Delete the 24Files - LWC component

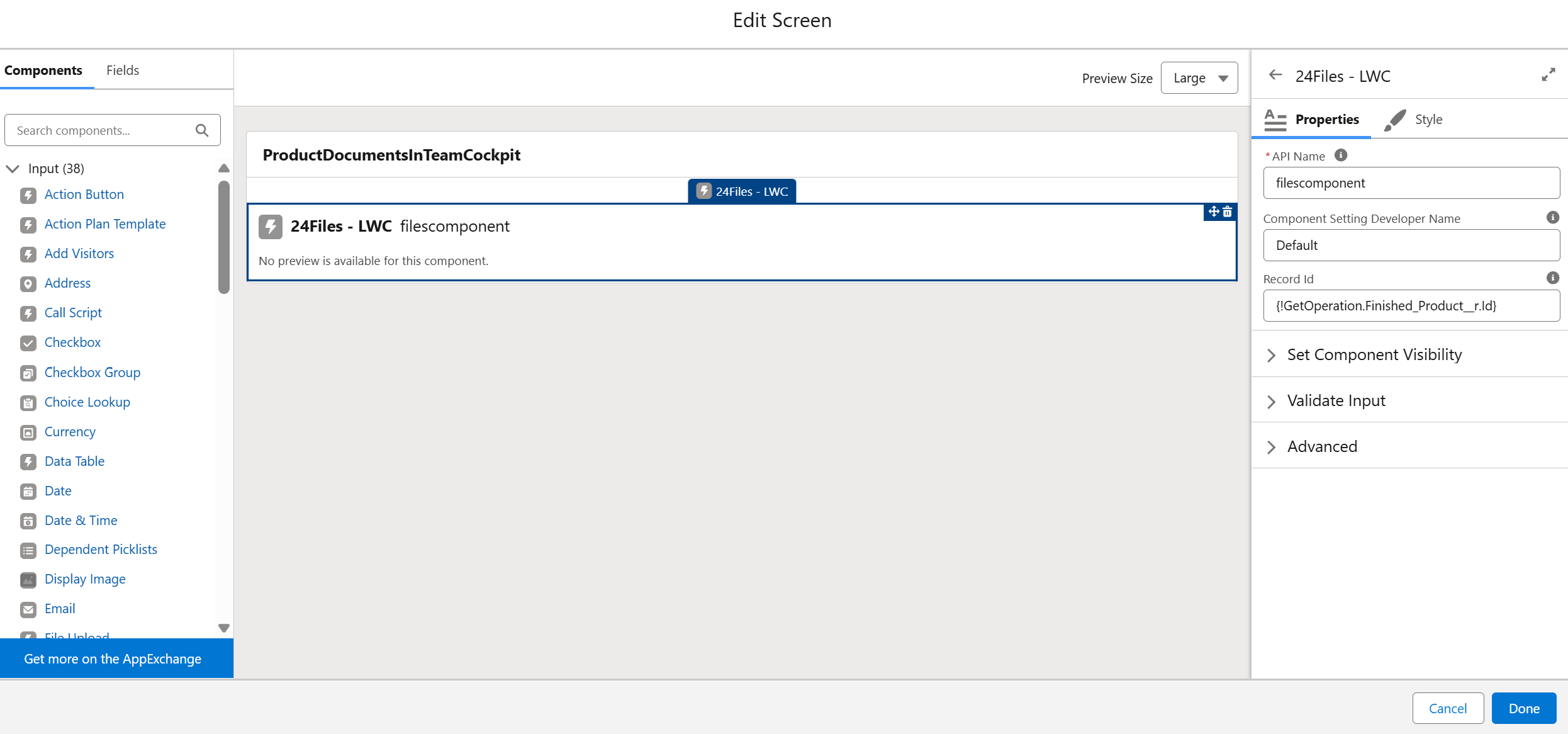[x=1228, y=212]
